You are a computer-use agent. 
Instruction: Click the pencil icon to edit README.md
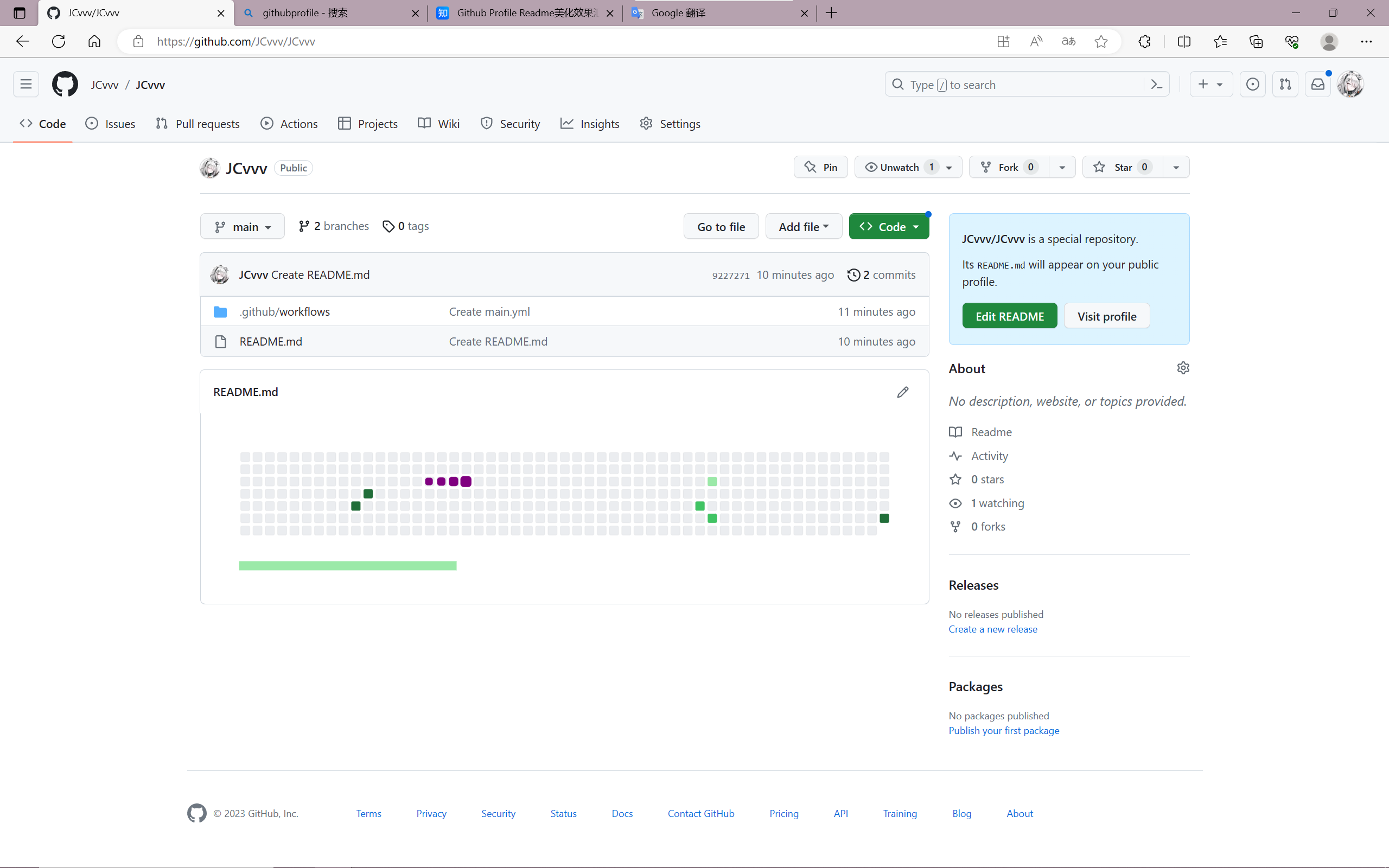click(x=903, y=392)
